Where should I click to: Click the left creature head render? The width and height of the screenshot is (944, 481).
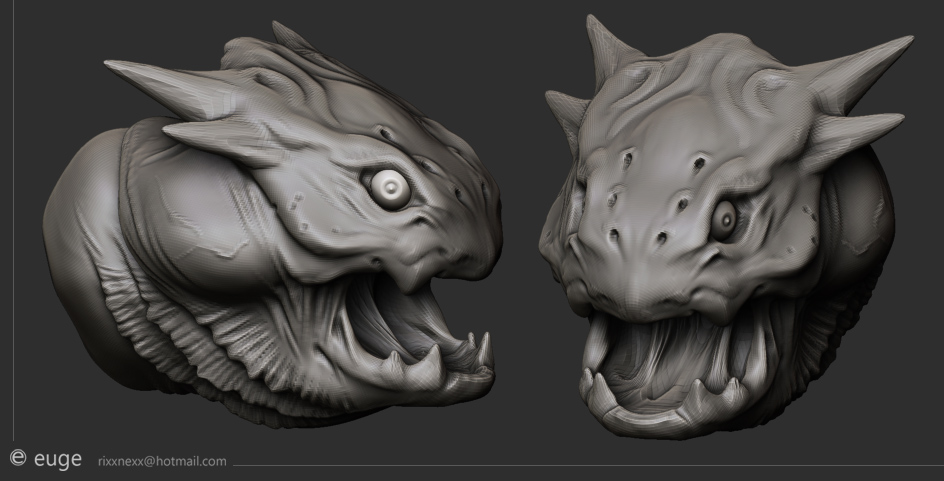273,224
